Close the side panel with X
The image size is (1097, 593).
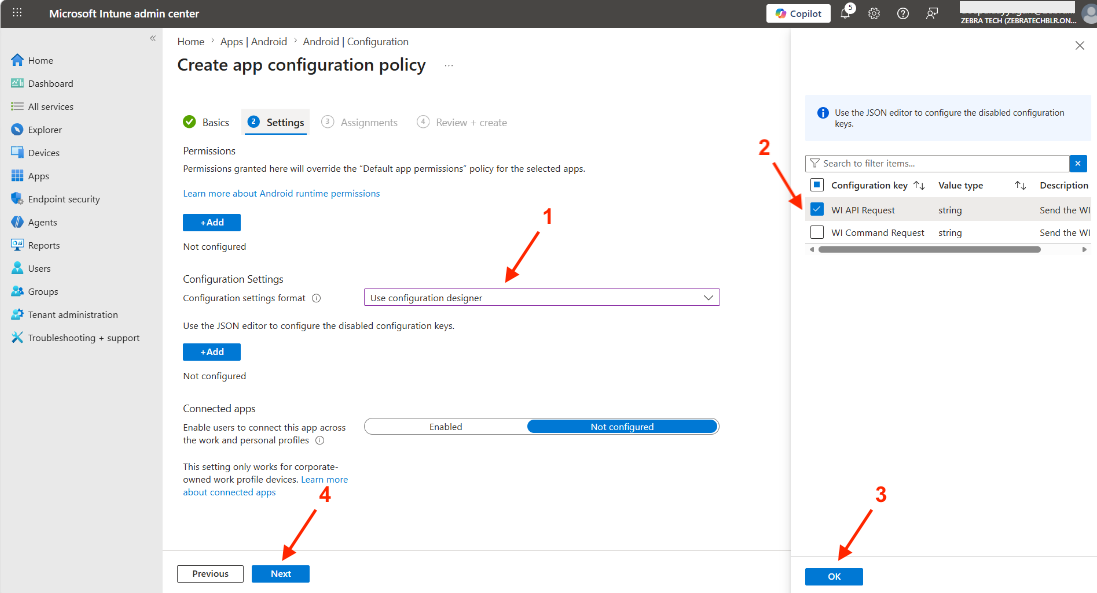coord(1080,45)
